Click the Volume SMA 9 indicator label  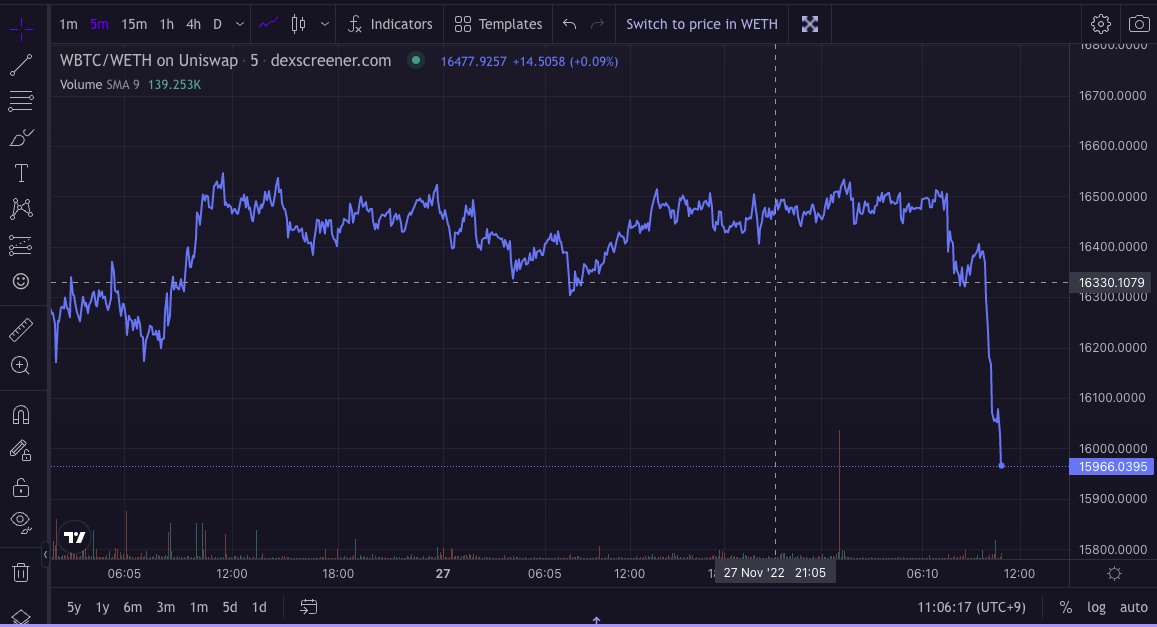[100, 85]
